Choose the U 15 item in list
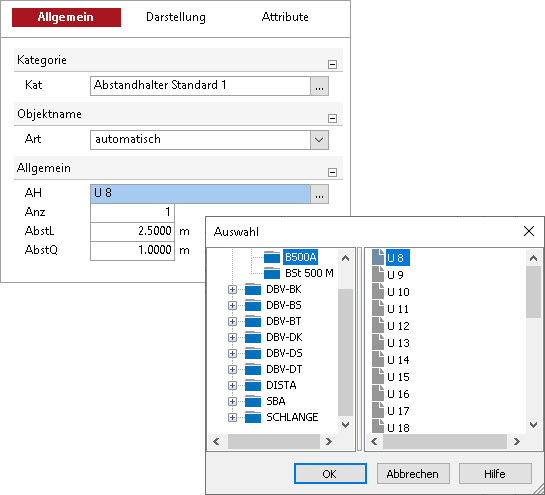 click(398, 377)
